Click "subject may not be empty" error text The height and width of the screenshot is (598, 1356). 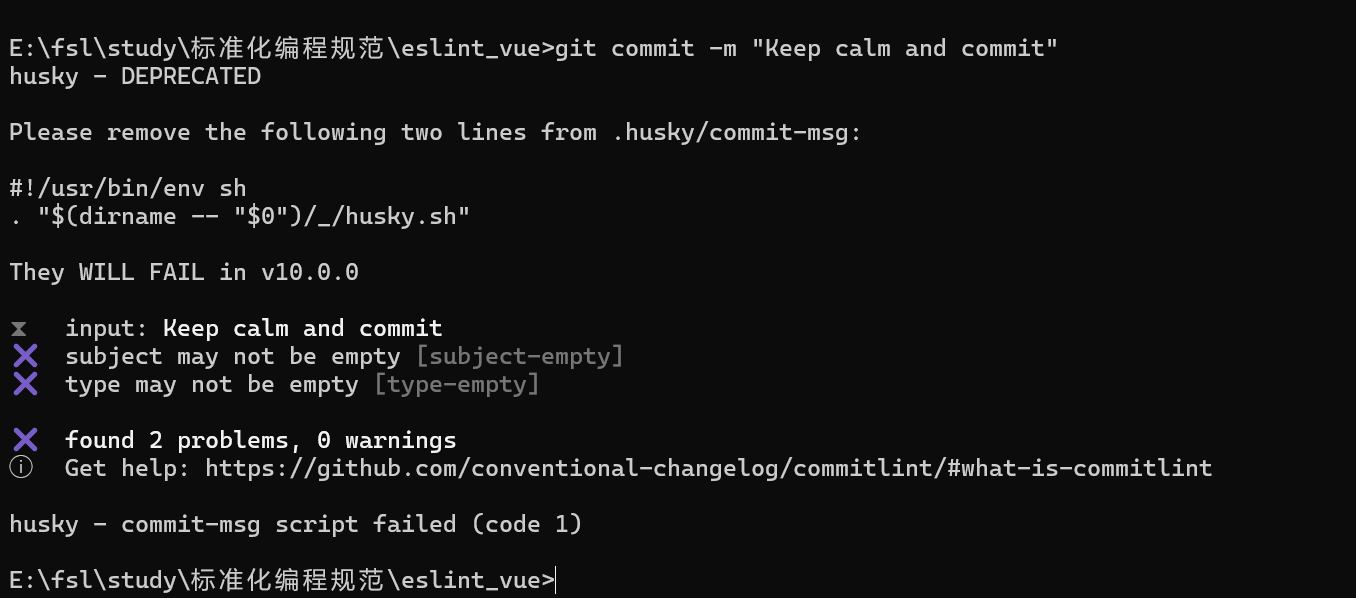[x=232, y=356]
